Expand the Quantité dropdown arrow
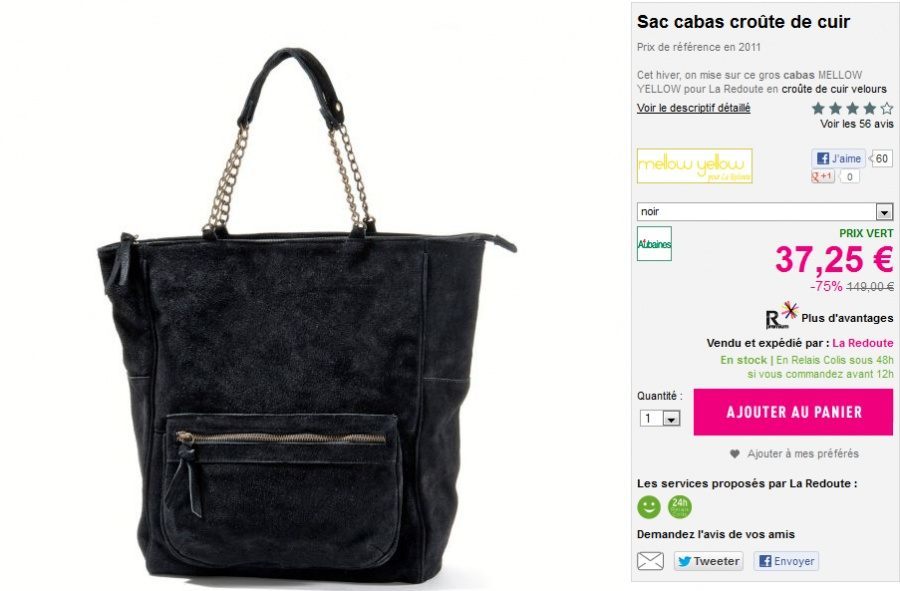The height and width of the screenshot is (591, 900). tap(671, 419)
